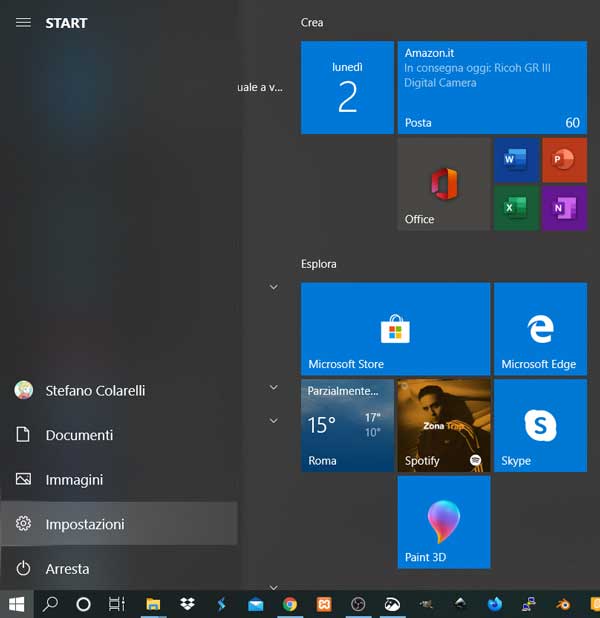Screen dimensions: 600x618
Task: Open Stefano Colarelli's account menu
Action: click(x=118, y=391)
